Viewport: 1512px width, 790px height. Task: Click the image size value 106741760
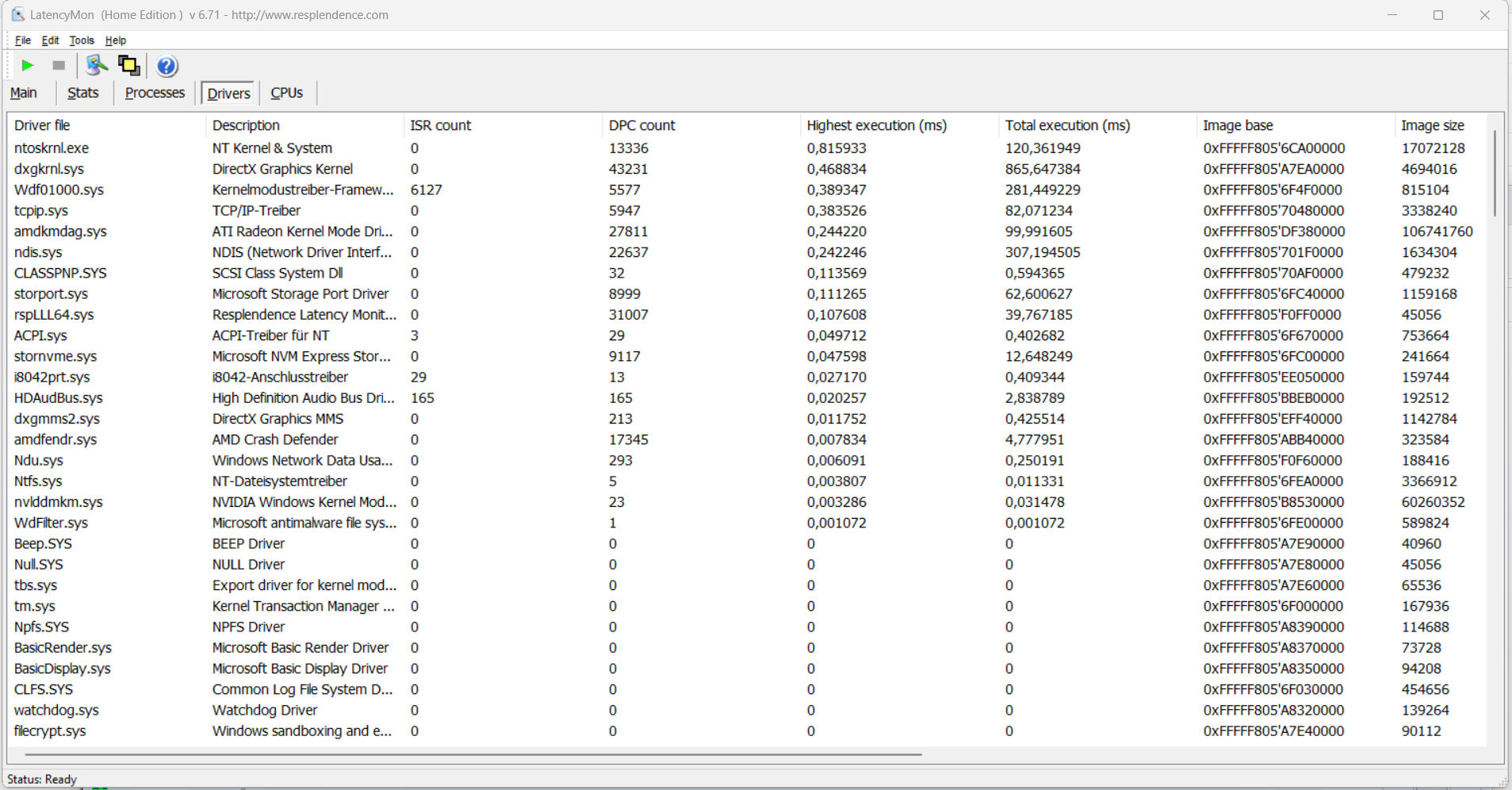point(1437,232)
